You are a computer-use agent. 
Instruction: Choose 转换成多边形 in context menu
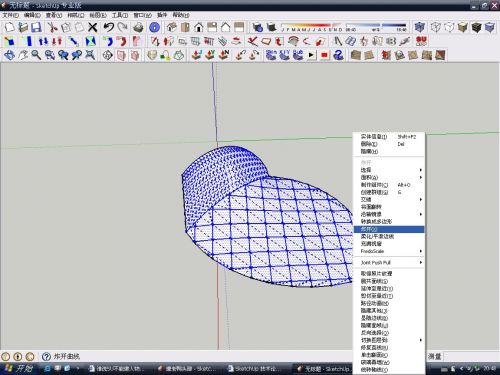pos(389,222)
